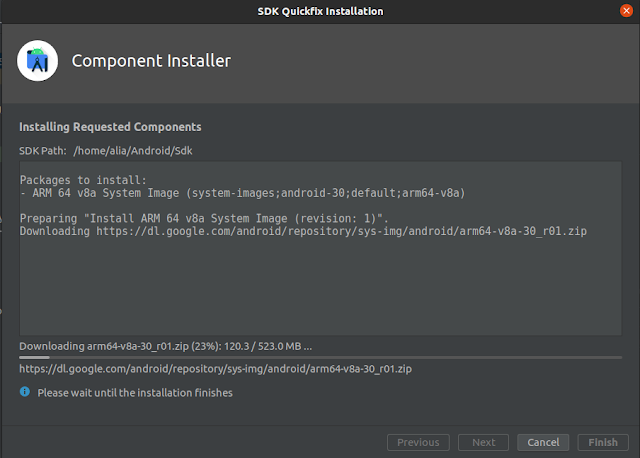Viewport: 640px width, 458px height.
Task: Click the Android Studio logo icon
Action: [x=38, y=60]
